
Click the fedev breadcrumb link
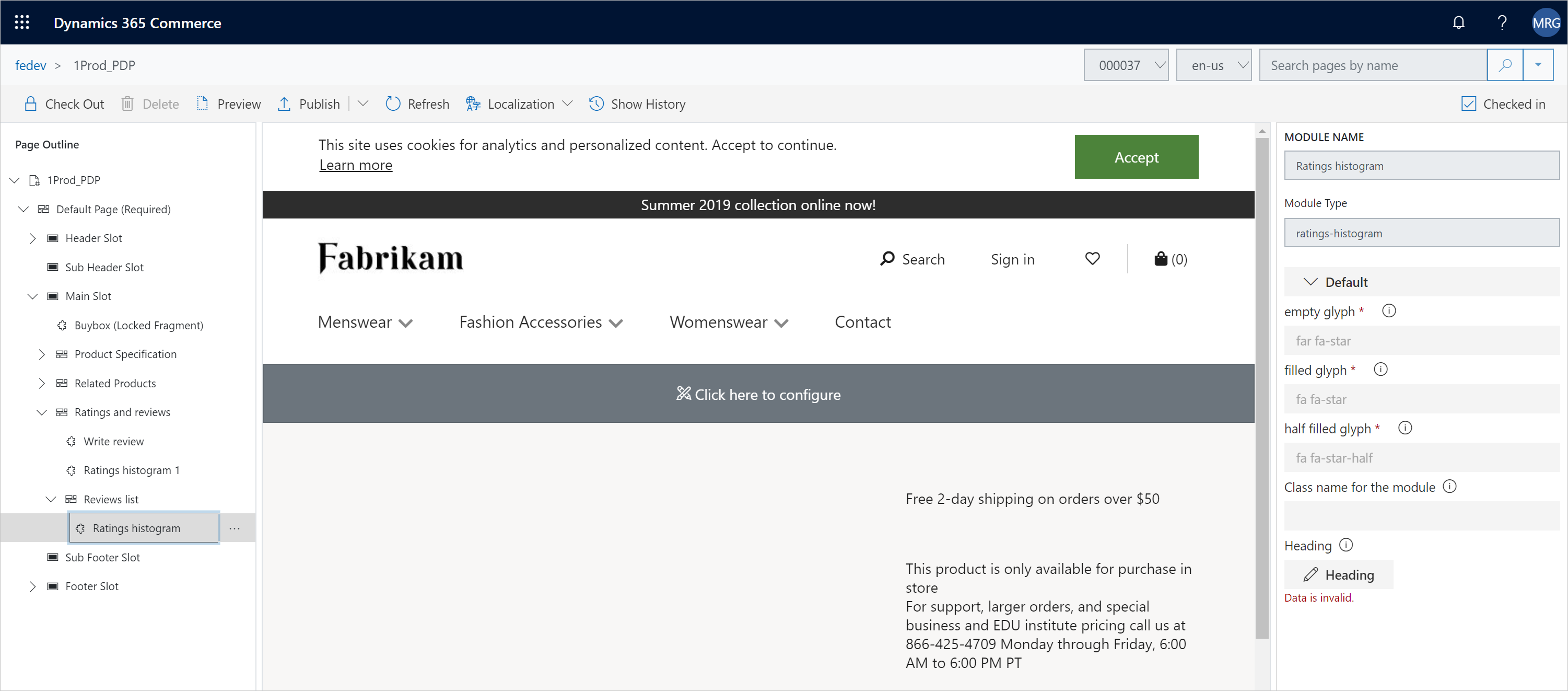pos(30,65)
